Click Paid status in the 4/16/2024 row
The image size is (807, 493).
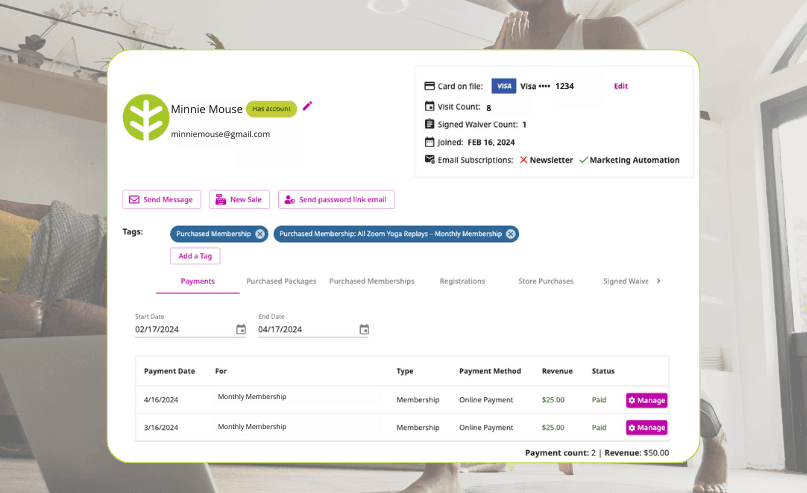click(x=599, y=400)
